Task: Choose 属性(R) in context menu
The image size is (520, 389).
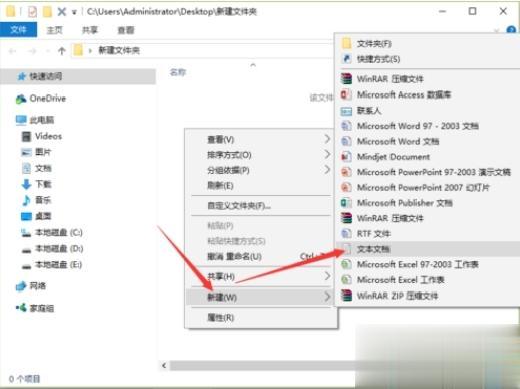Action: [x=261, y=318]
